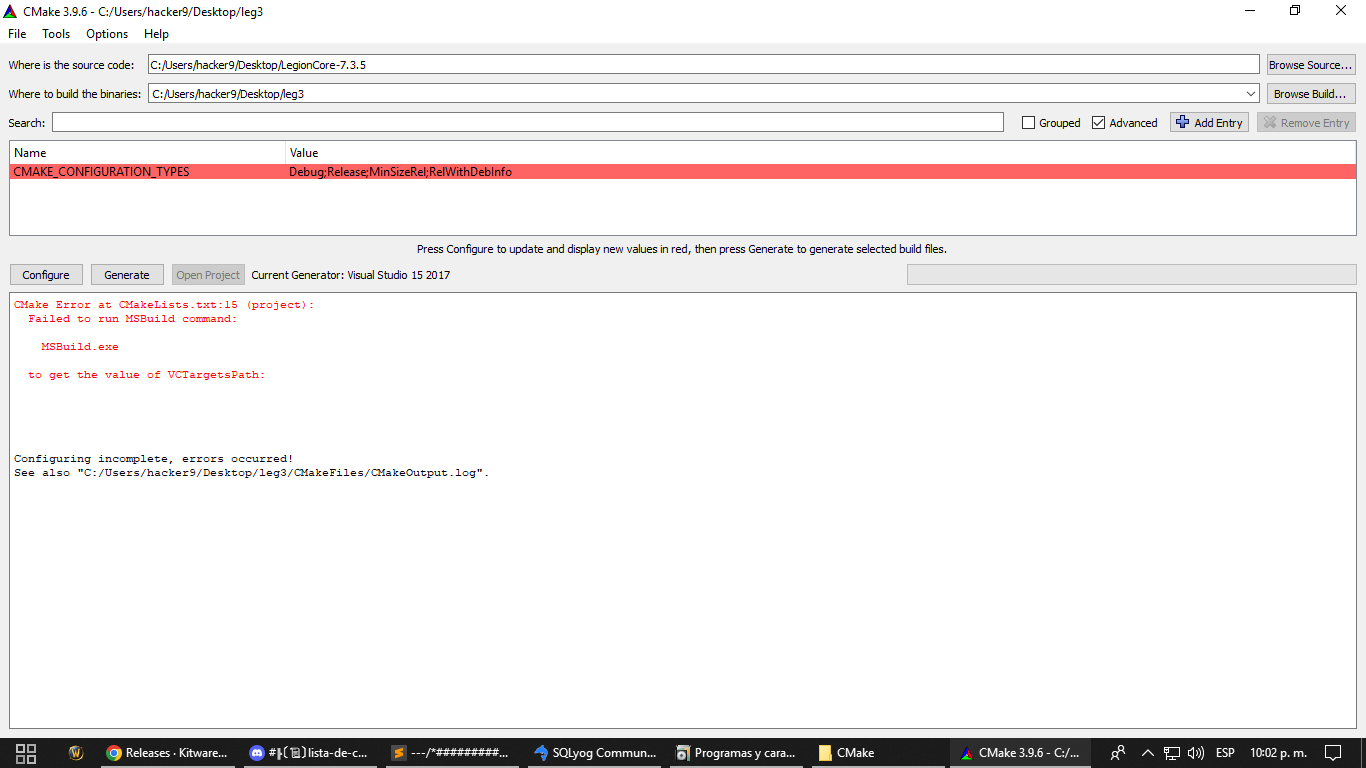
Task: Toggle the Grouped checkbox
Action: (1028, 123)
